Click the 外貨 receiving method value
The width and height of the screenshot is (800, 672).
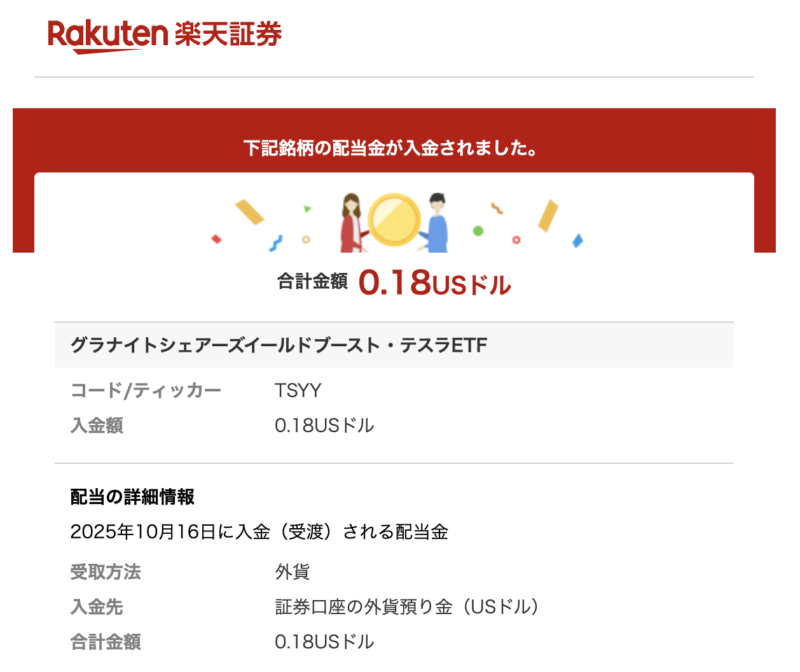click(x=292, y=572)
